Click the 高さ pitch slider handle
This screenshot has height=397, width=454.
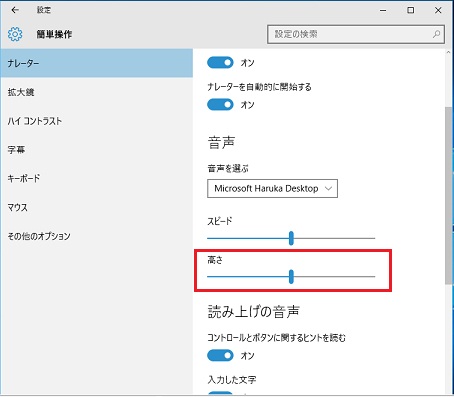tap(291, 277)
